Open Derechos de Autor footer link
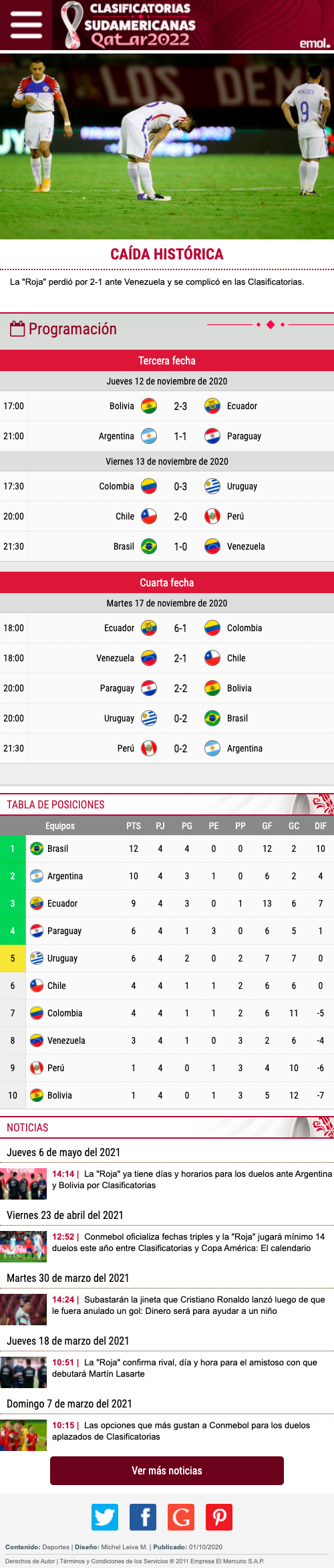This screenshot has height=1568, width=334. (x=30, y=1561)
